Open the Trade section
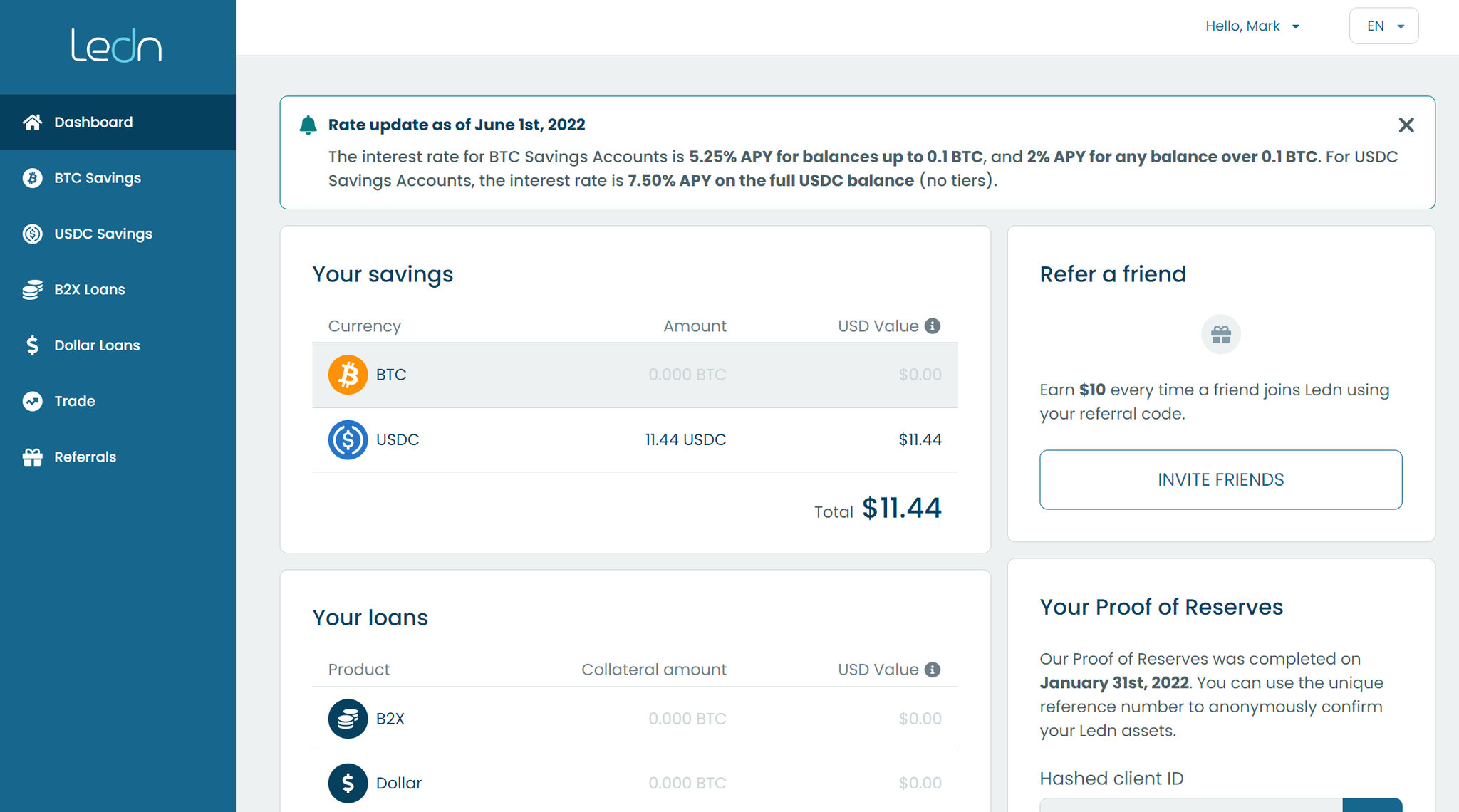This screenshot has height=812, width=1459. 74,401
